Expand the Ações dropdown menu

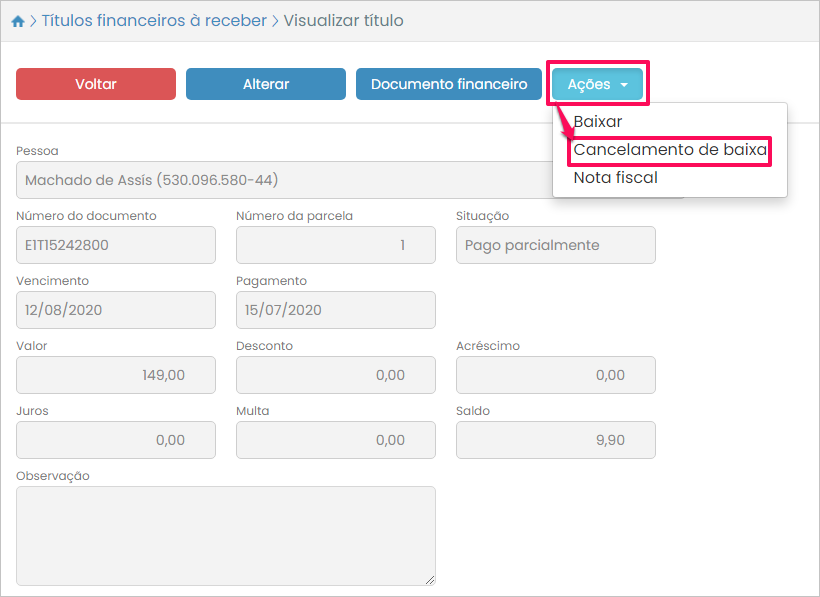[597, 85]
